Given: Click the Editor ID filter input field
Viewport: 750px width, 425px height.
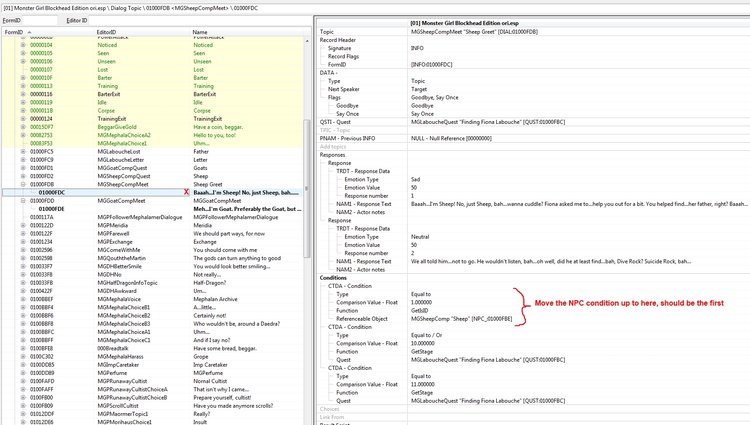Looking at the screenshot, I should pos(199,21).
